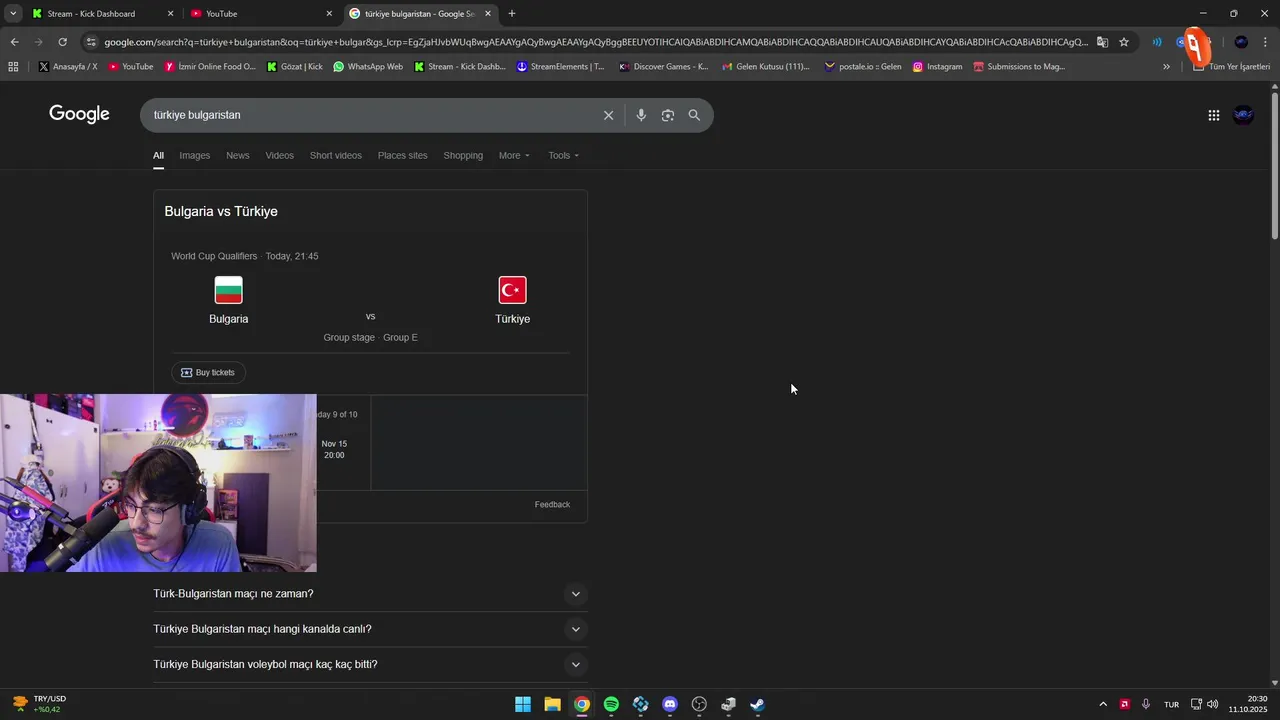Click the Chrome icon in the taskbar
The image size is (1280, 720).
[x=582, y=704]
